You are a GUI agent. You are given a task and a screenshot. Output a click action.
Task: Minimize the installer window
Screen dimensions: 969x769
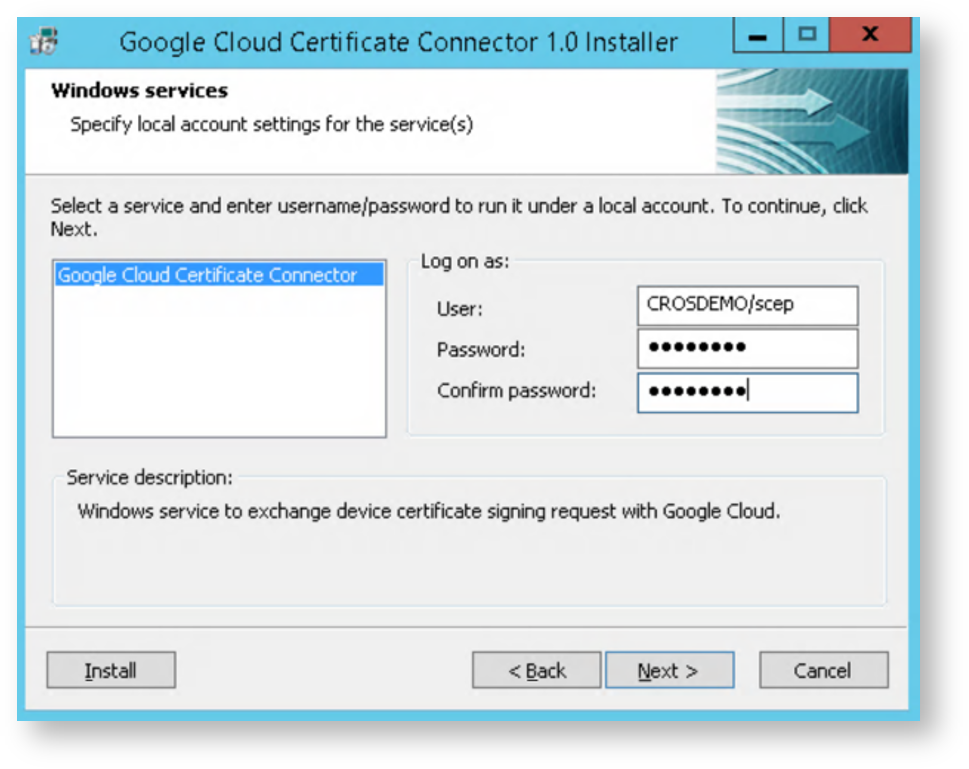(757, 35)
